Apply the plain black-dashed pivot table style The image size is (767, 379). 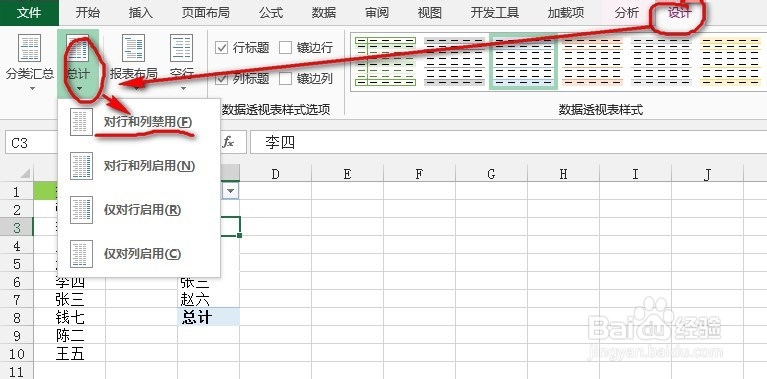[x=661, y=62]
